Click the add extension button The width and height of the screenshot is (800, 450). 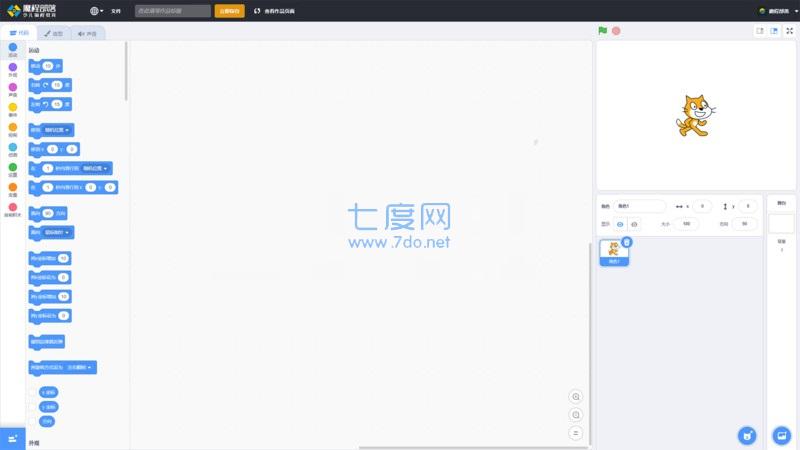tap(13, 439)
